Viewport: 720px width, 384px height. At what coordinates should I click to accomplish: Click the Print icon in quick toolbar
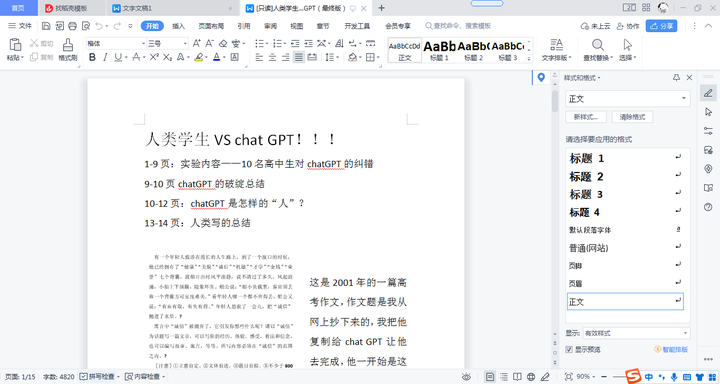[x=72, y=26]
